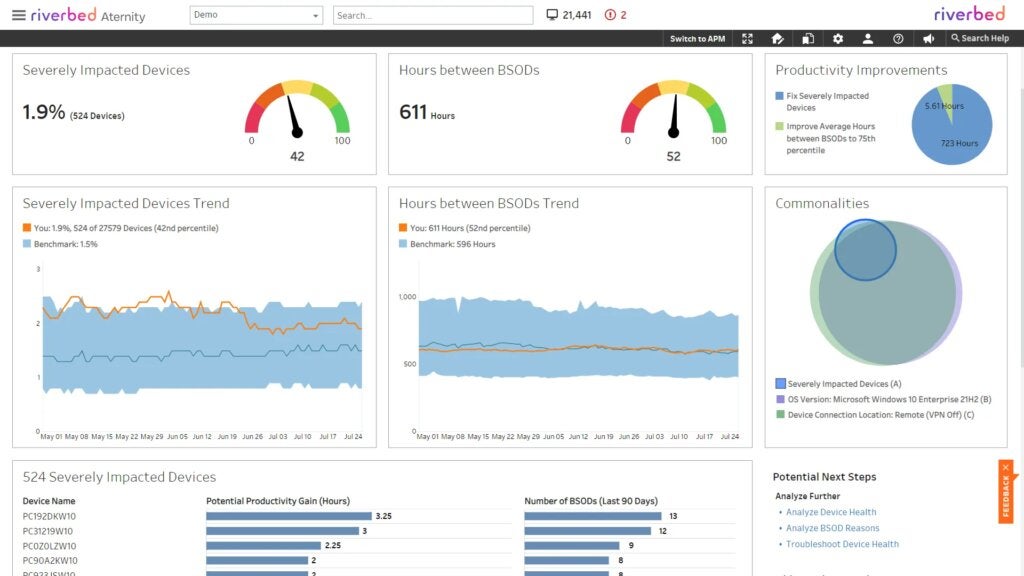This screenshot has height=576, width=1024.
Task: Open alerts showing 2 notifications
Action: tap(610, 14)
